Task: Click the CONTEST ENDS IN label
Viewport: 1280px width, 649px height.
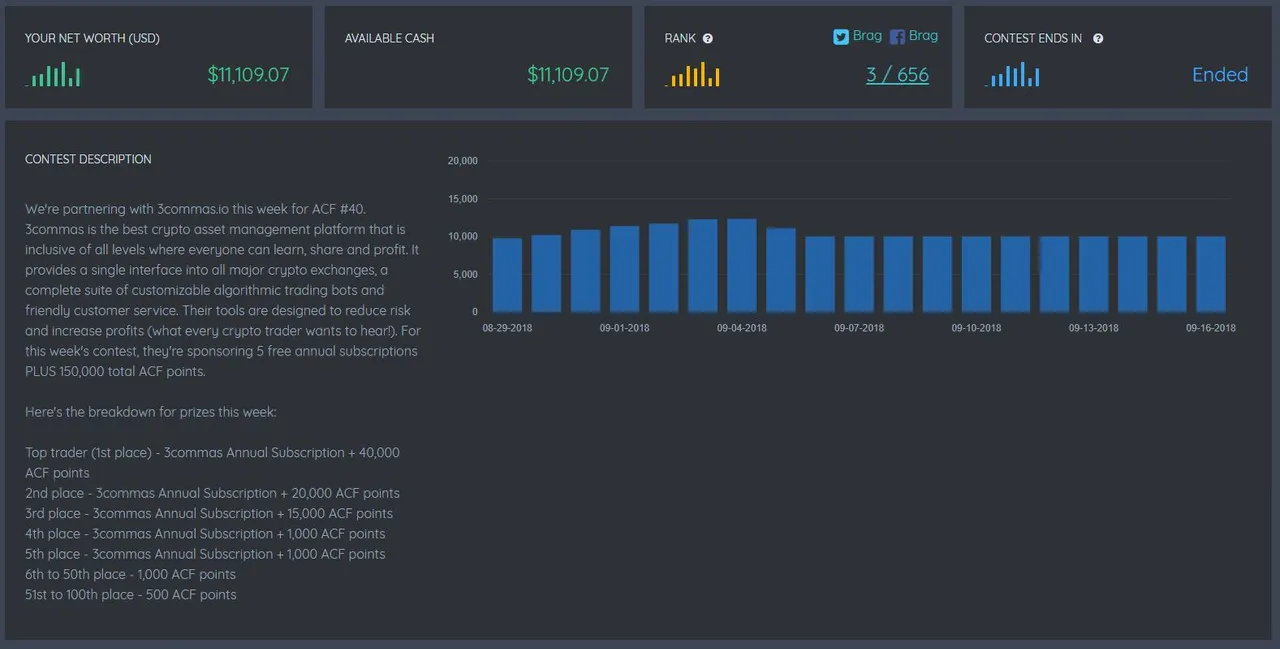Action: coord(1033,39)
